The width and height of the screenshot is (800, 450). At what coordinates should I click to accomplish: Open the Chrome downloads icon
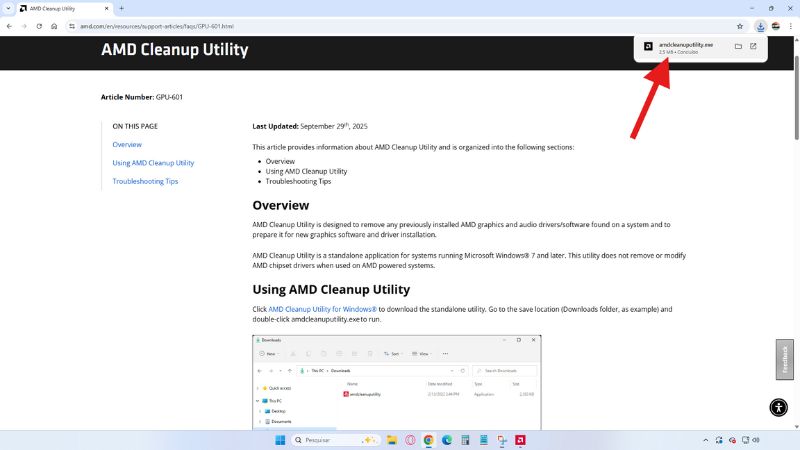(x=760, y=26)
